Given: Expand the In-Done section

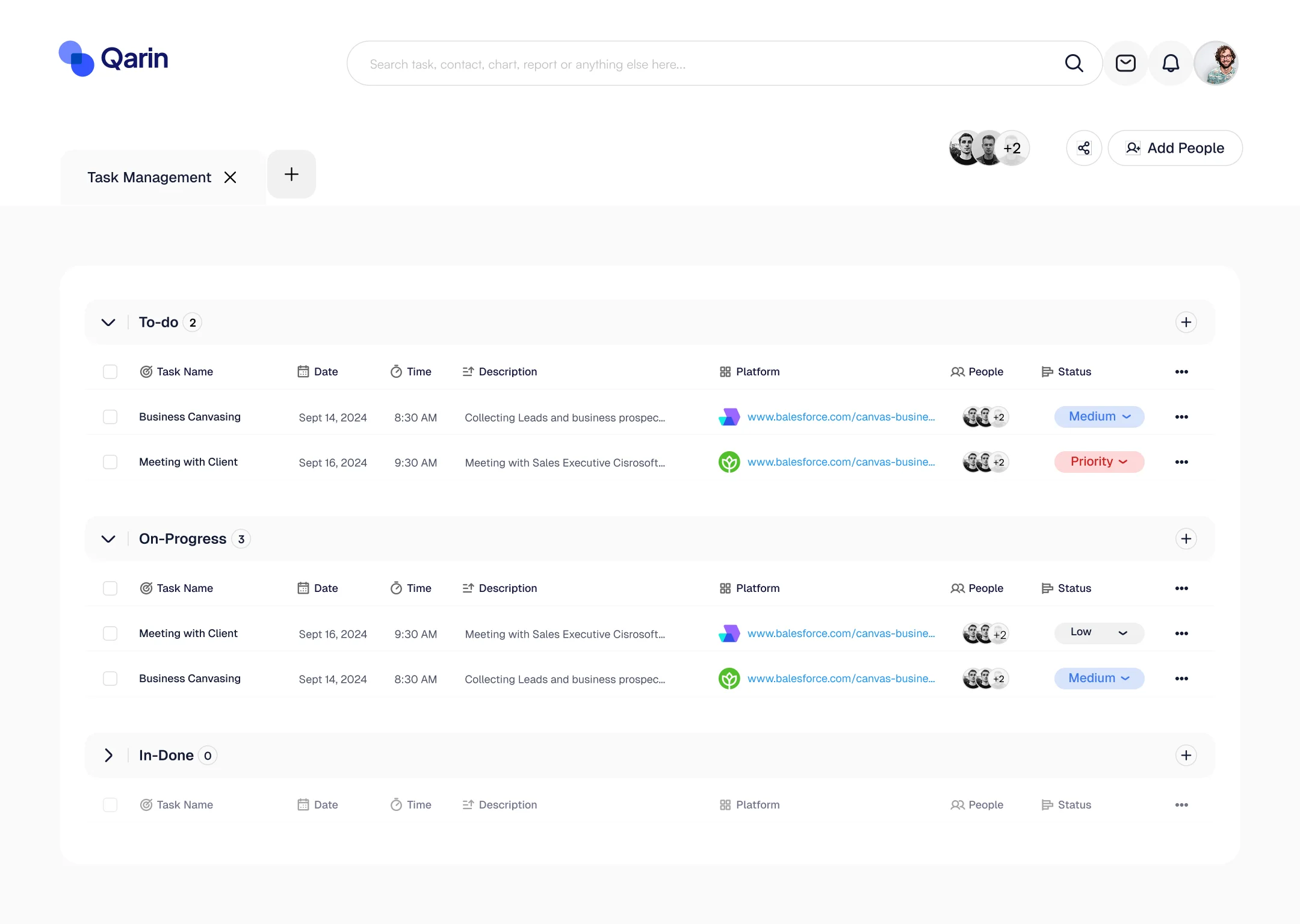Looking at the screenshot, I should click(108, 756).
